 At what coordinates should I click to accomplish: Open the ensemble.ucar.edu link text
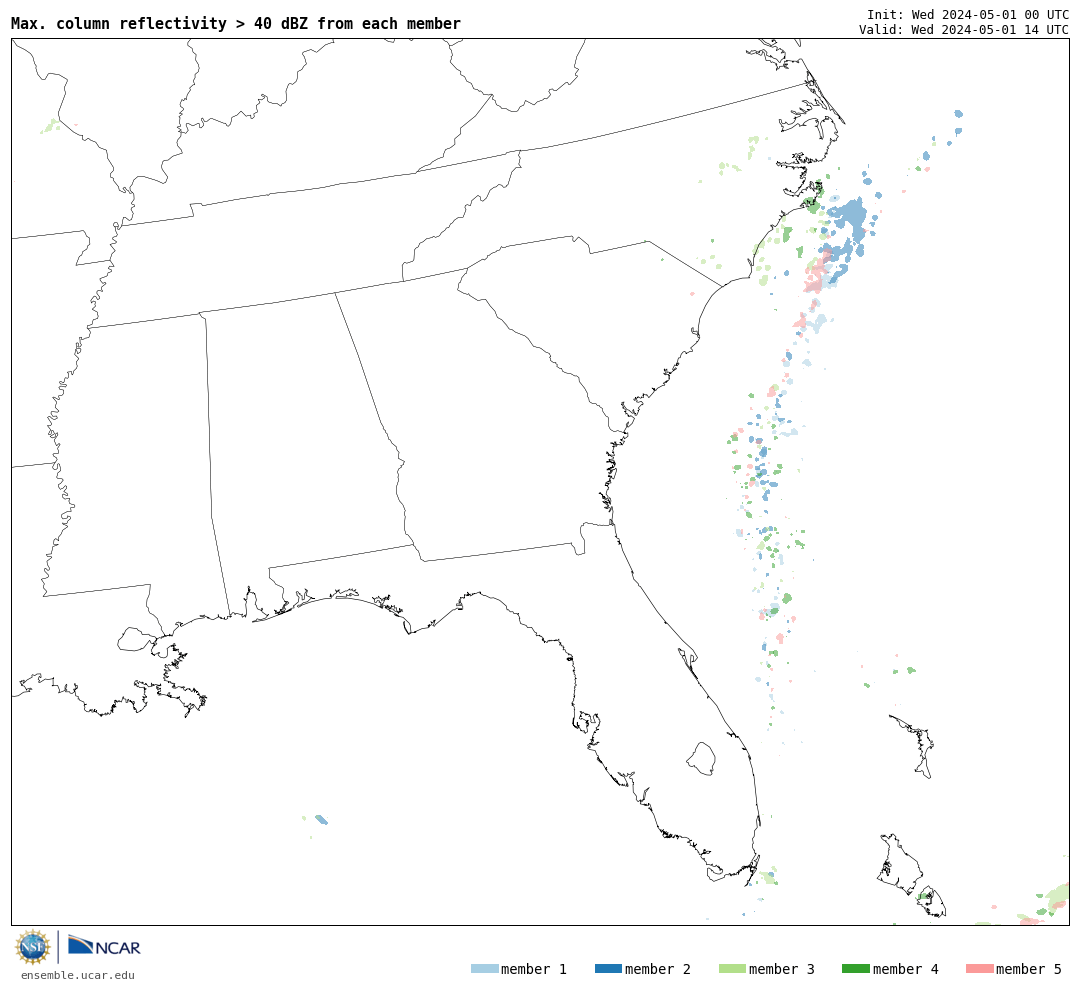[78, 975]
